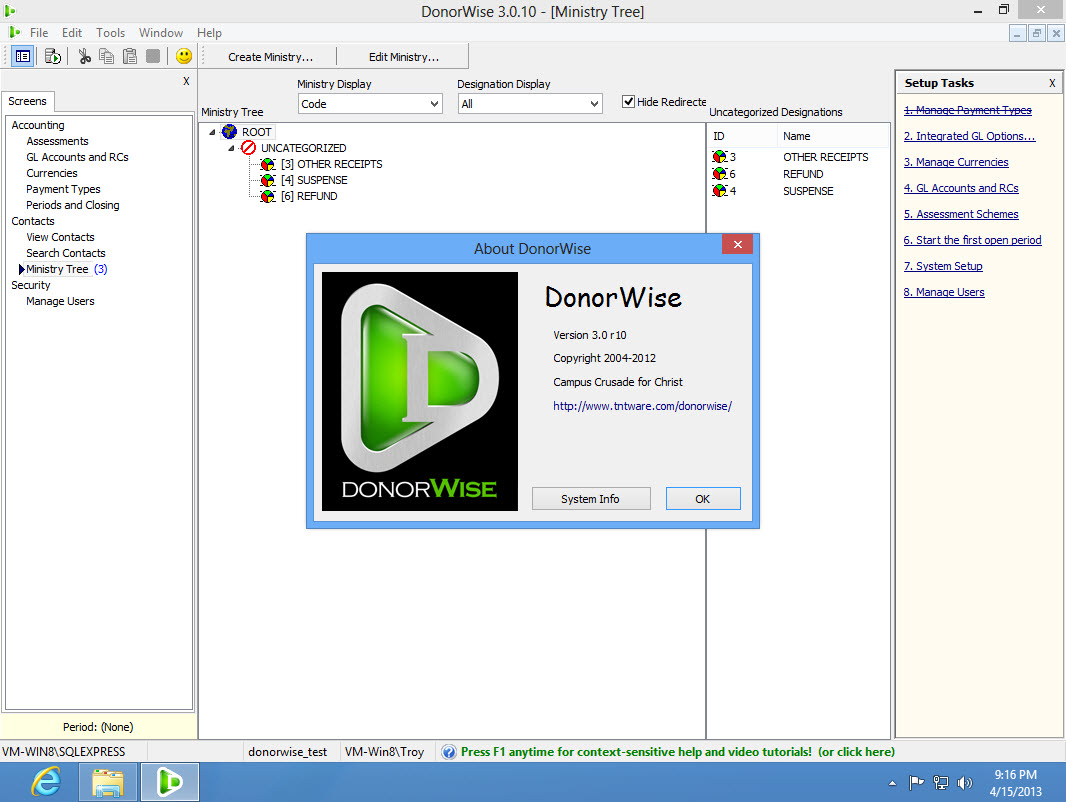Toggle the speaker volume icon in system tray

click(964, 783)
